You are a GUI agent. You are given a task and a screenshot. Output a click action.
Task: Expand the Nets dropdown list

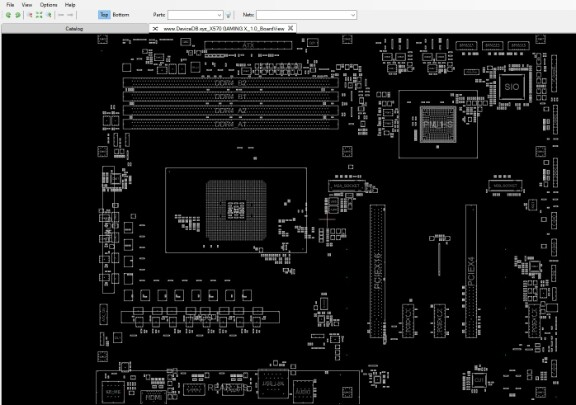[x=353, y=15]
